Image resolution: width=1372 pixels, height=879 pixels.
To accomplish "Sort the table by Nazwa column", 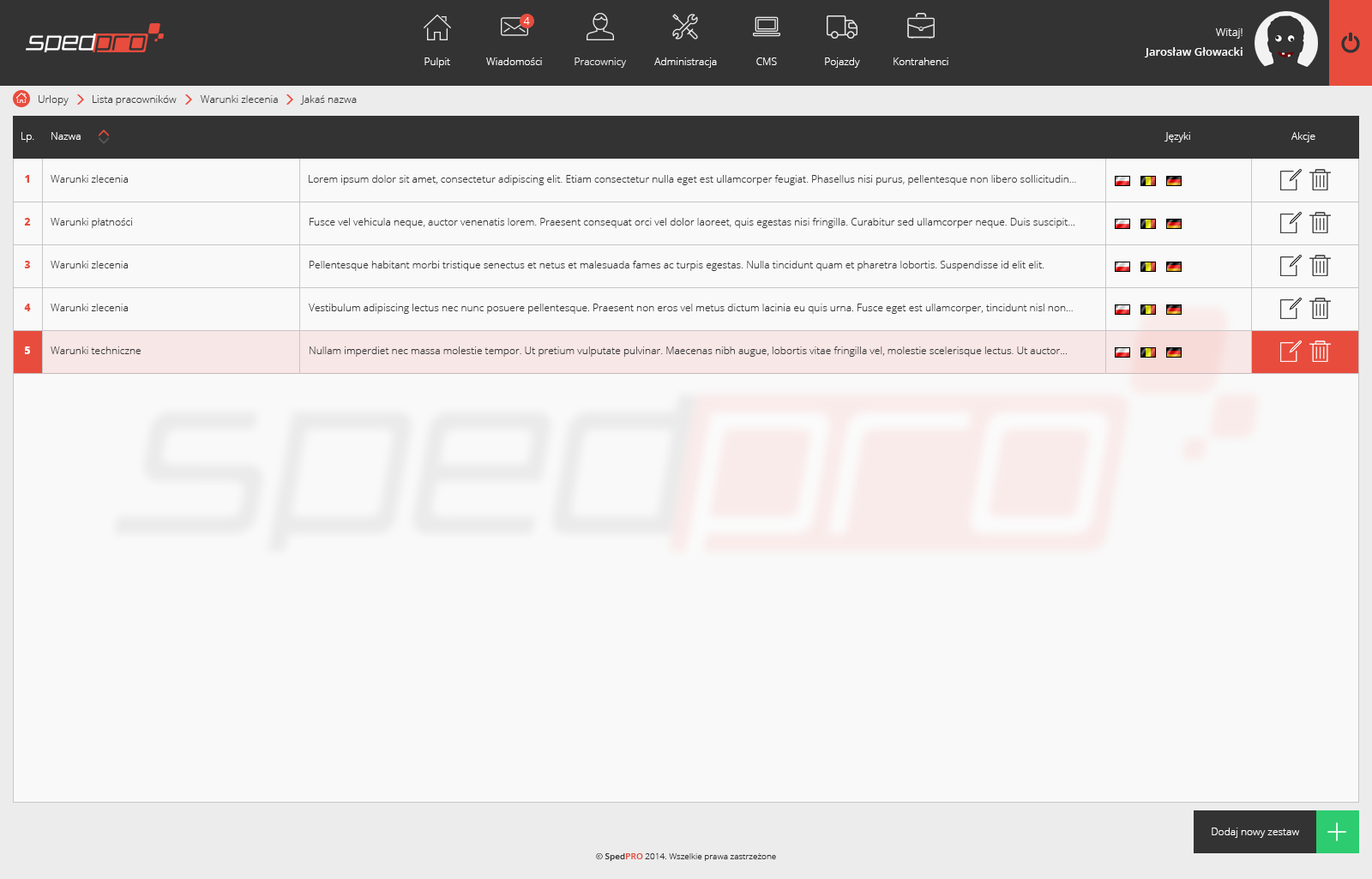I will coord(104,136).
